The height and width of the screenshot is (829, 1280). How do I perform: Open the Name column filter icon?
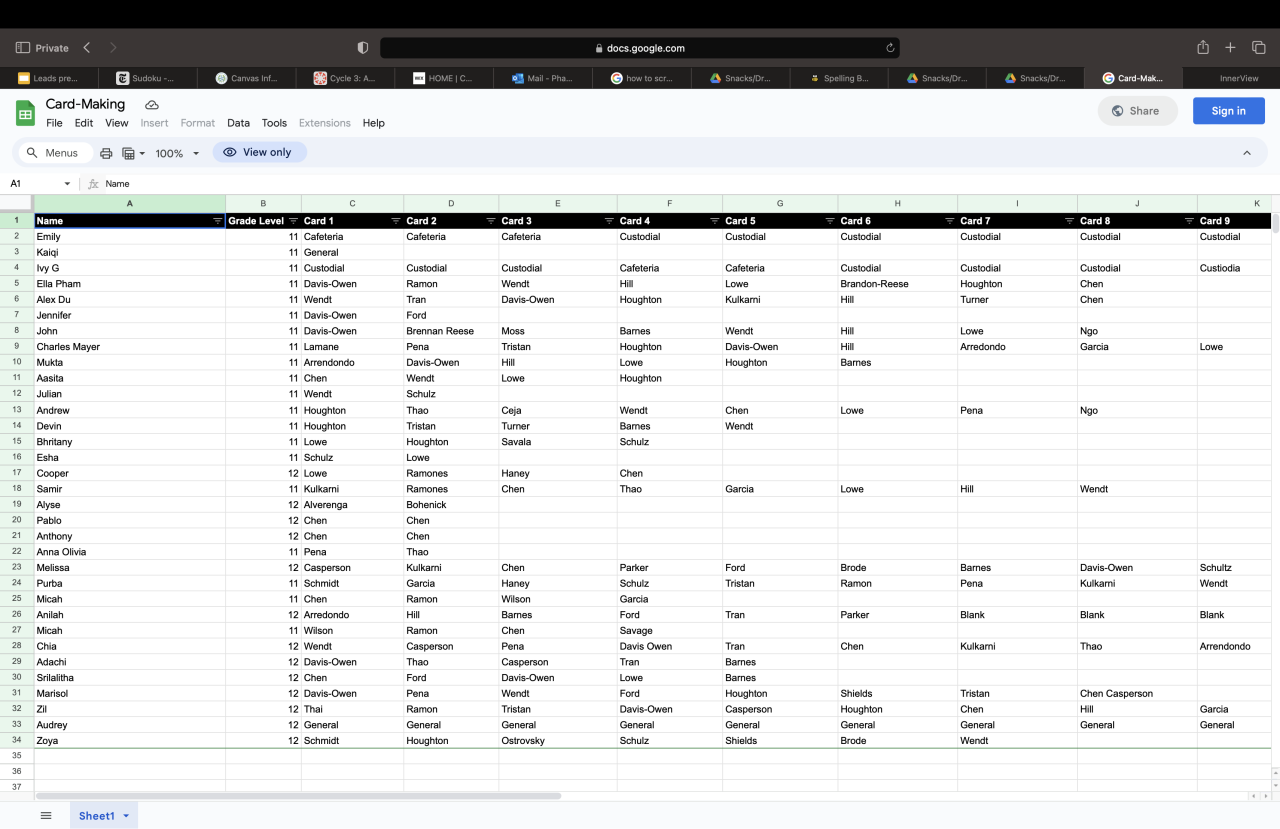[218, 221]
